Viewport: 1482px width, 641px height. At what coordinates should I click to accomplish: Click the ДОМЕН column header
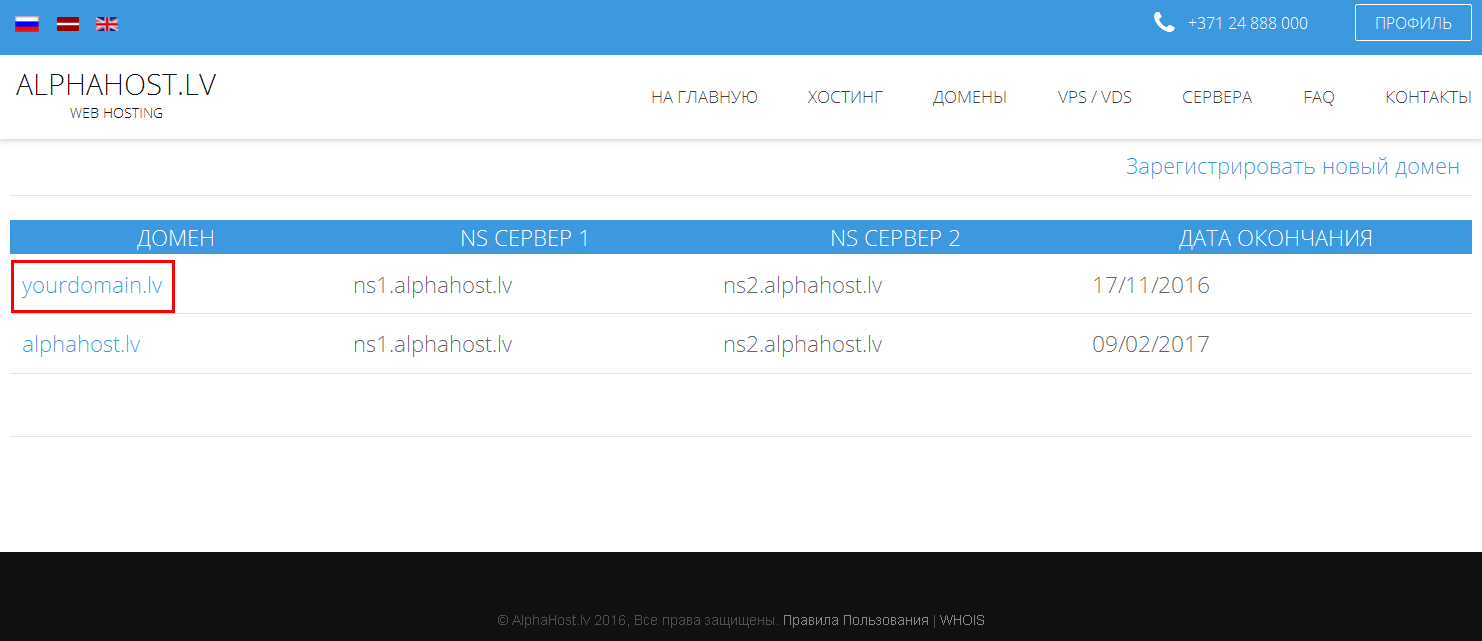pyautogui.click(x=176, y=238)
